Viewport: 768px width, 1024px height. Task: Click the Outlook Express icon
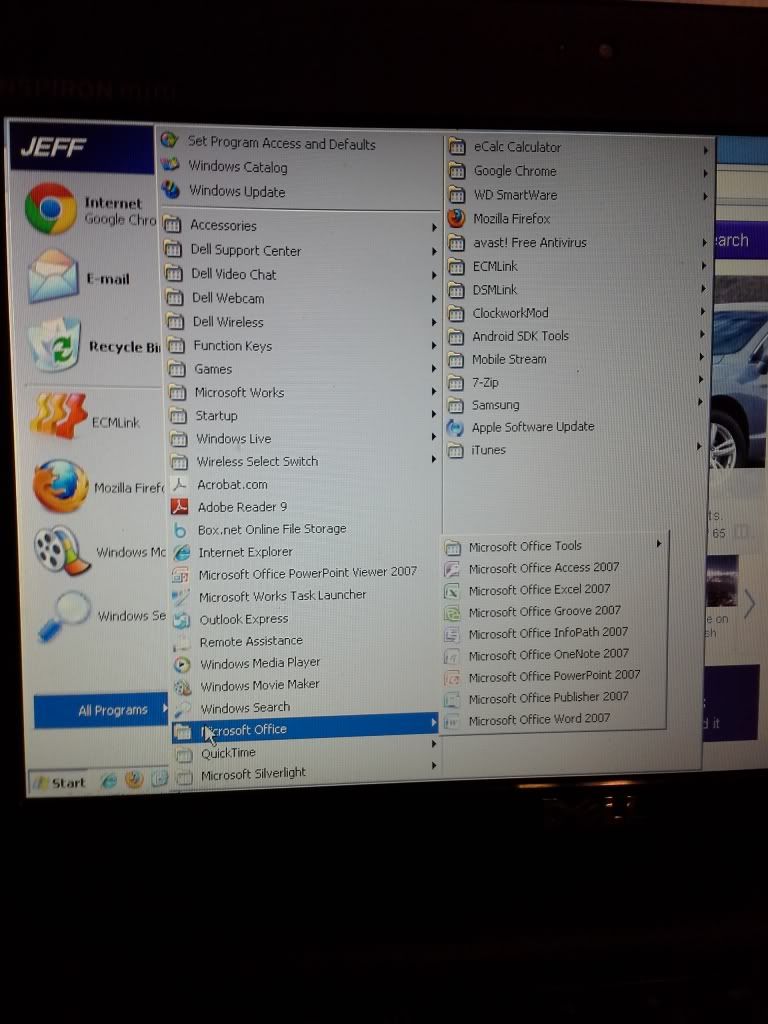[182, 619]
